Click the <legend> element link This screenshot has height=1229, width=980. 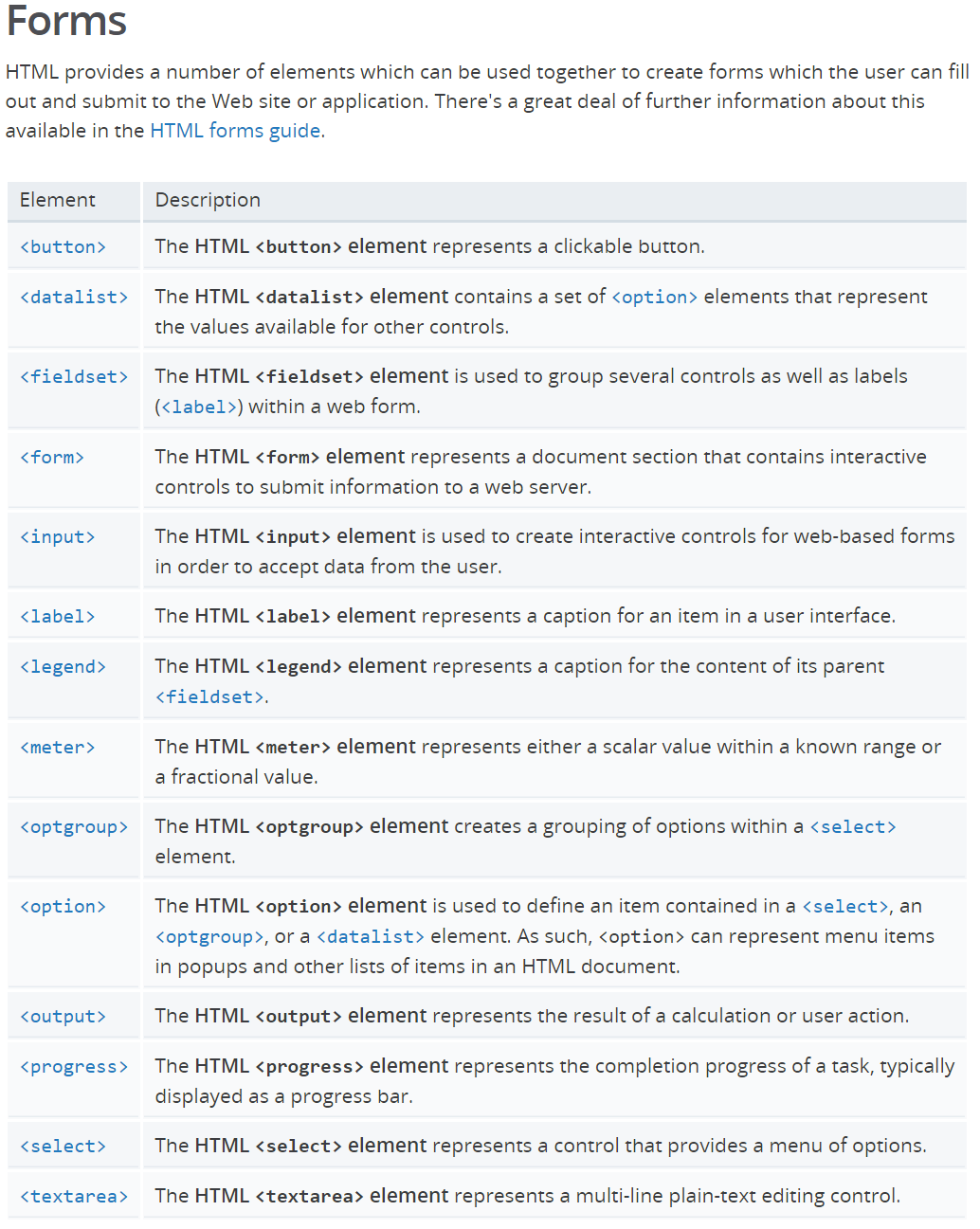[63, 667]
